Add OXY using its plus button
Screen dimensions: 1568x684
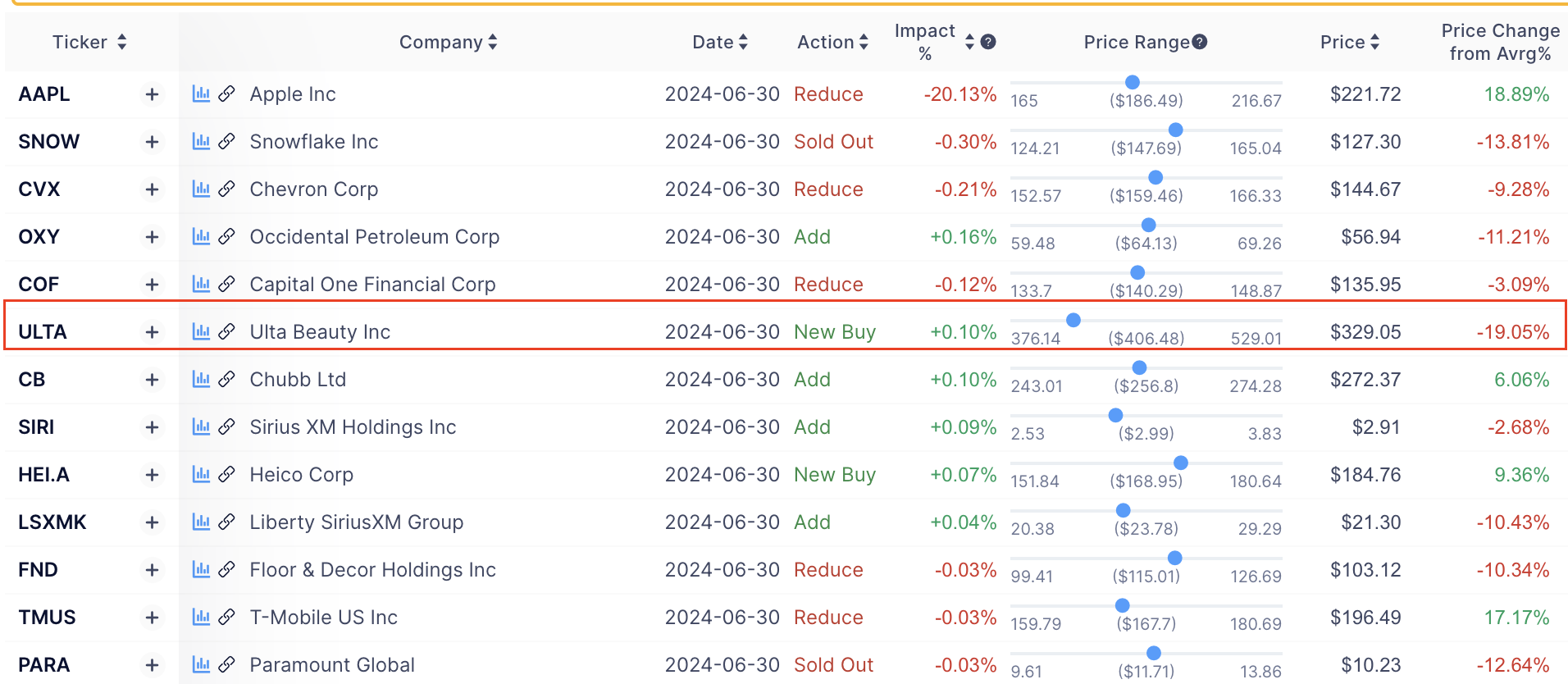[152, 237]
